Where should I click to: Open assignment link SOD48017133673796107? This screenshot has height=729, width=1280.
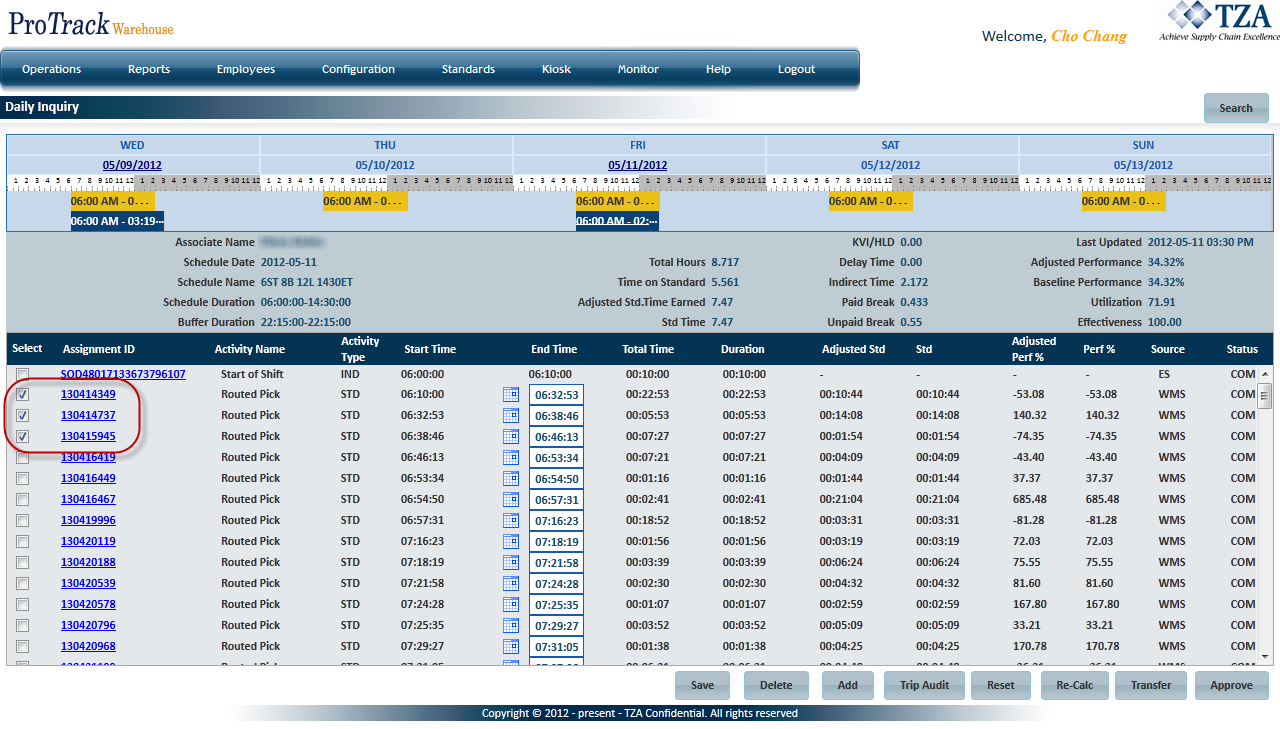[123, 374]
